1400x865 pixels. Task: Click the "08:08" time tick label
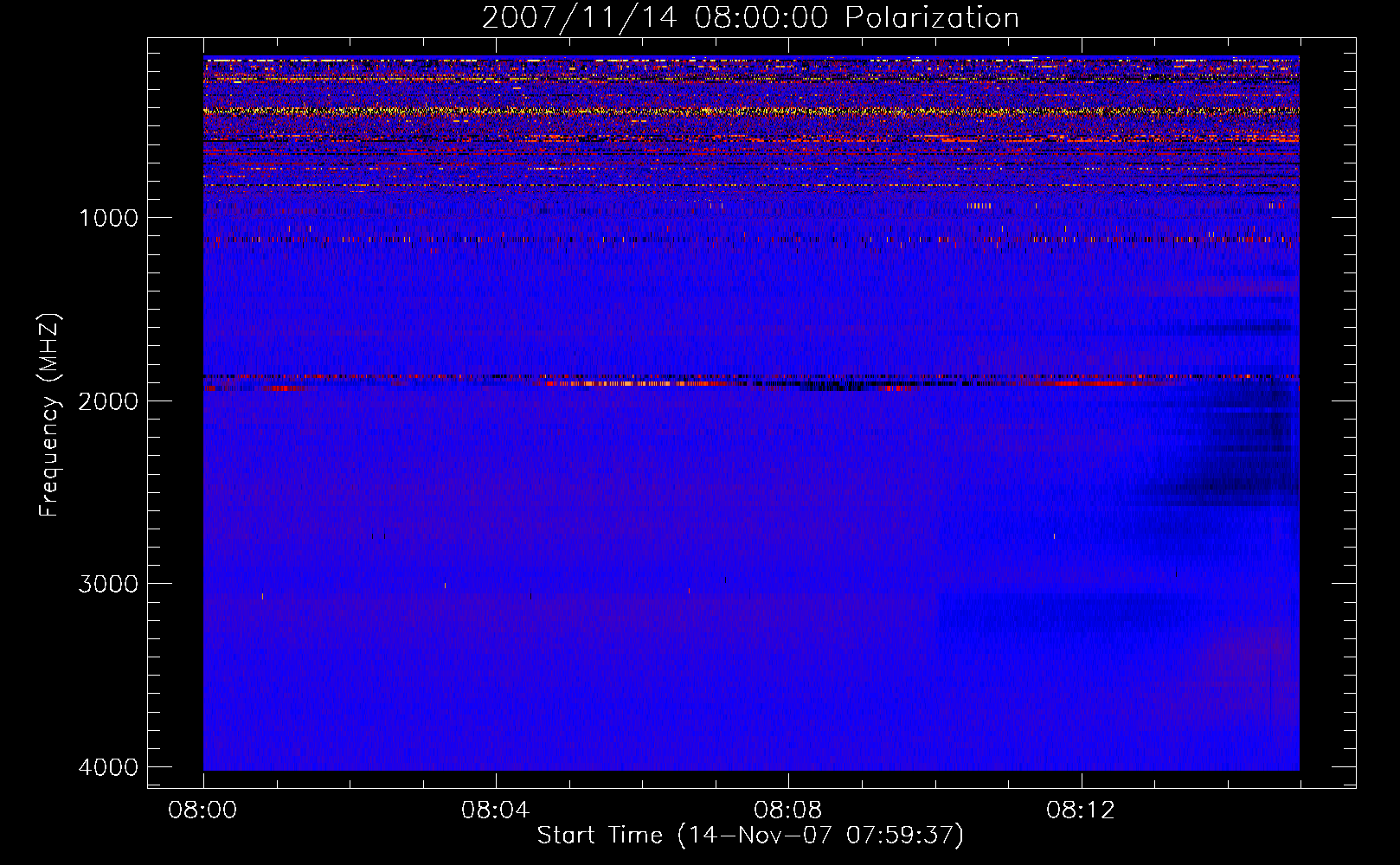787,811
